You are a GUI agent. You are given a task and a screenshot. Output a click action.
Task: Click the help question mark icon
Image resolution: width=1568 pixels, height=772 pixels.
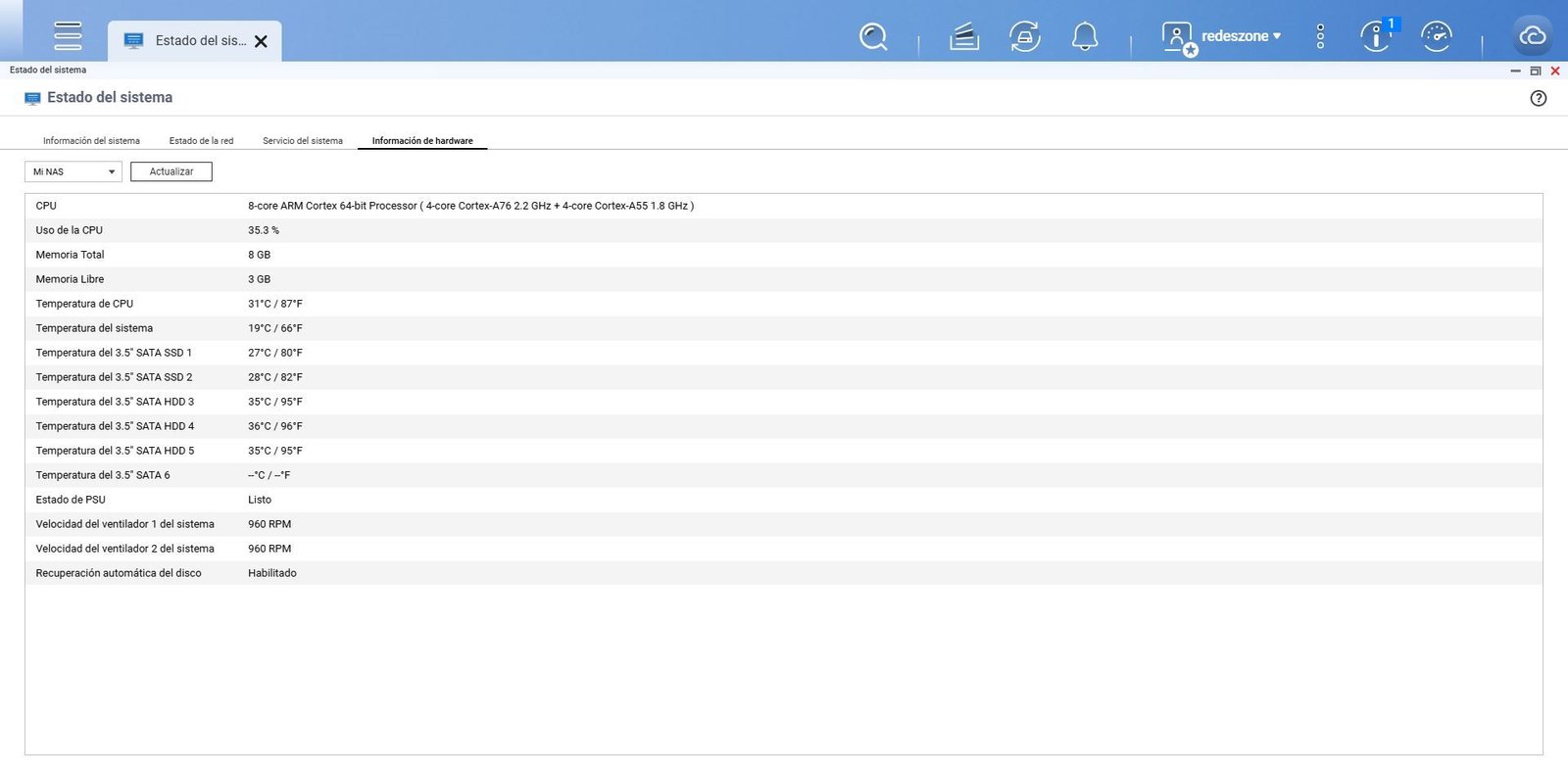1538,98
